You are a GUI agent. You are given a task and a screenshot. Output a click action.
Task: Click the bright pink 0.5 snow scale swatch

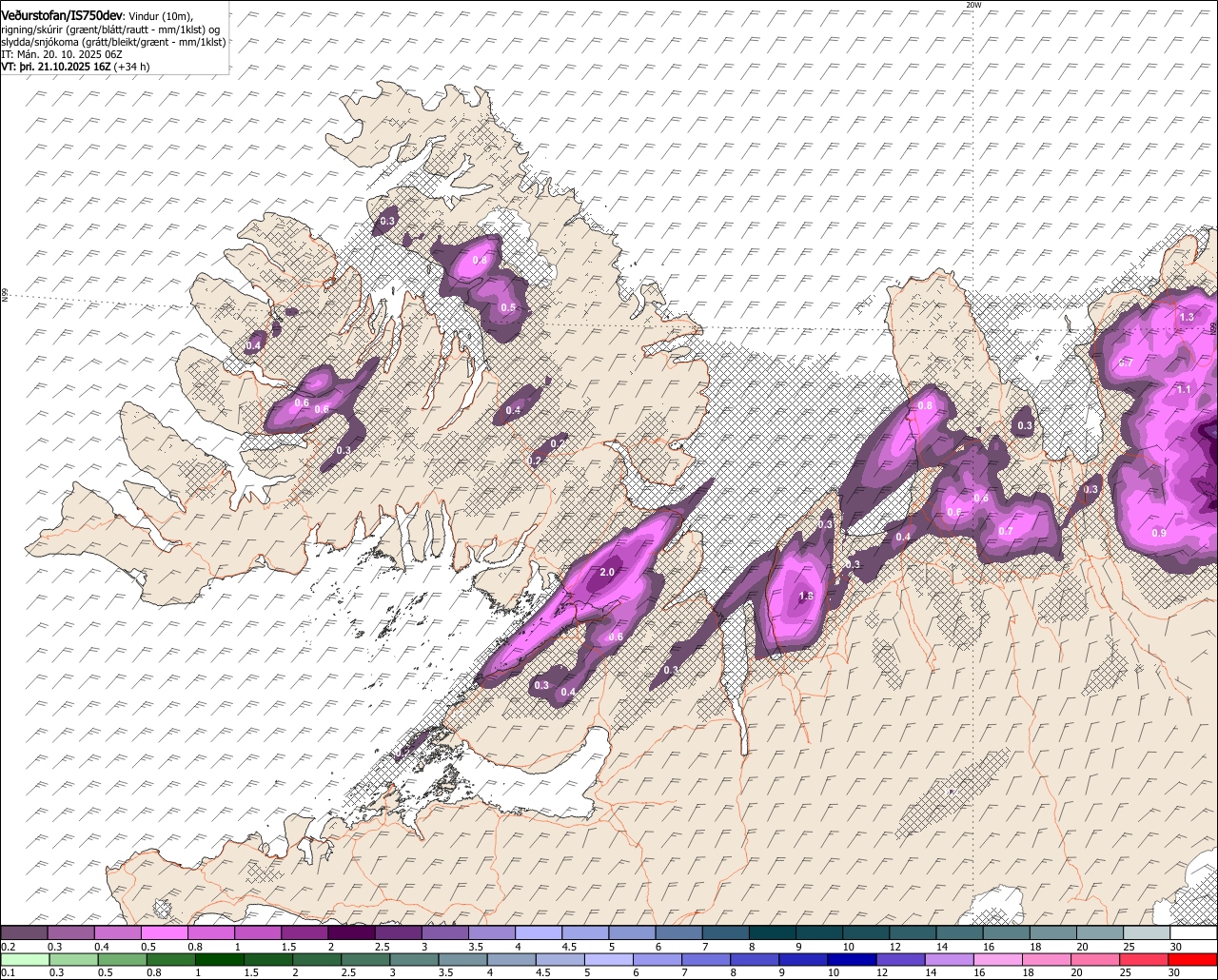(x=164, y=932)
